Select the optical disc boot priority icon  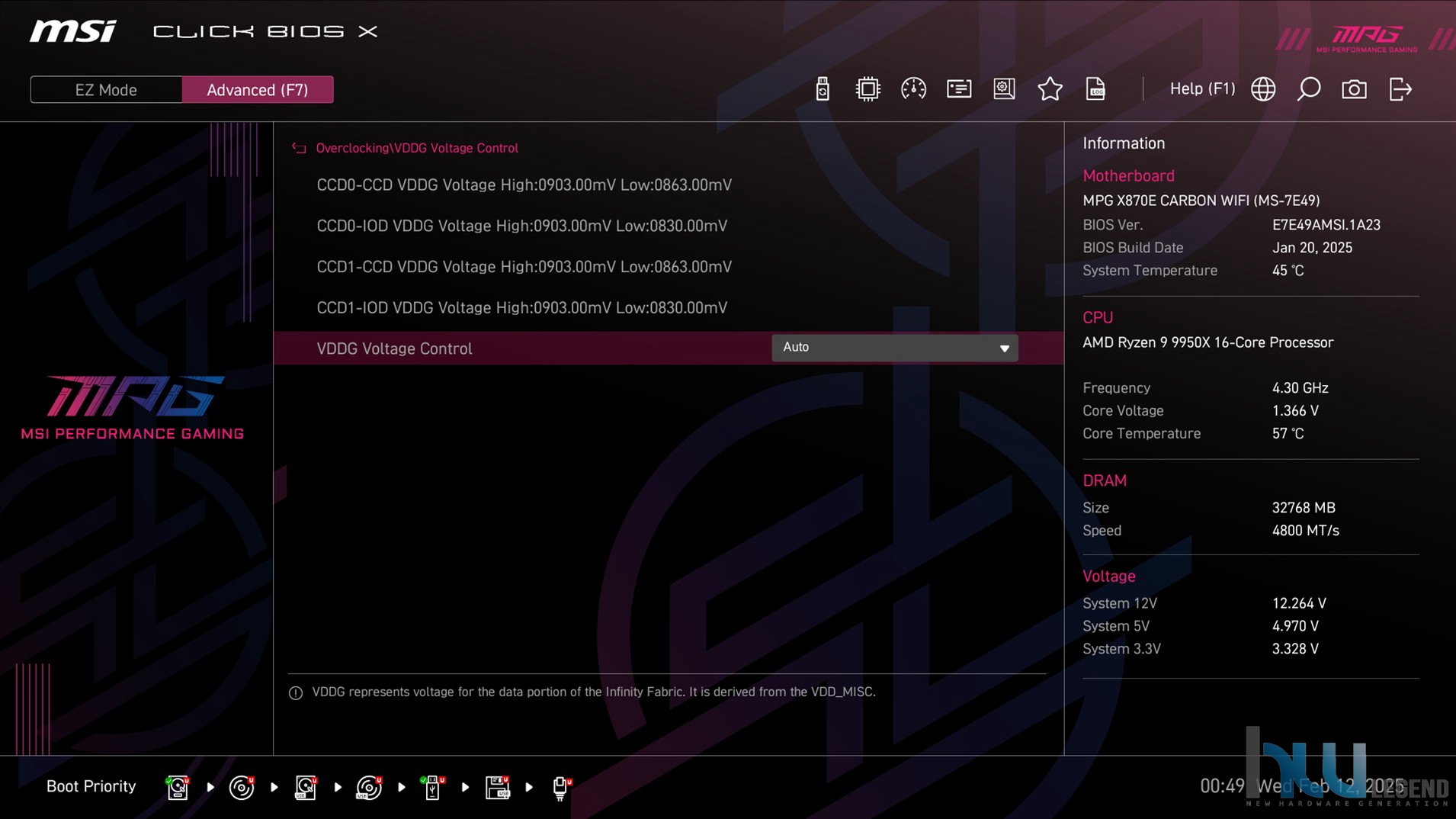pyautogui.click(x=242, y=787)
